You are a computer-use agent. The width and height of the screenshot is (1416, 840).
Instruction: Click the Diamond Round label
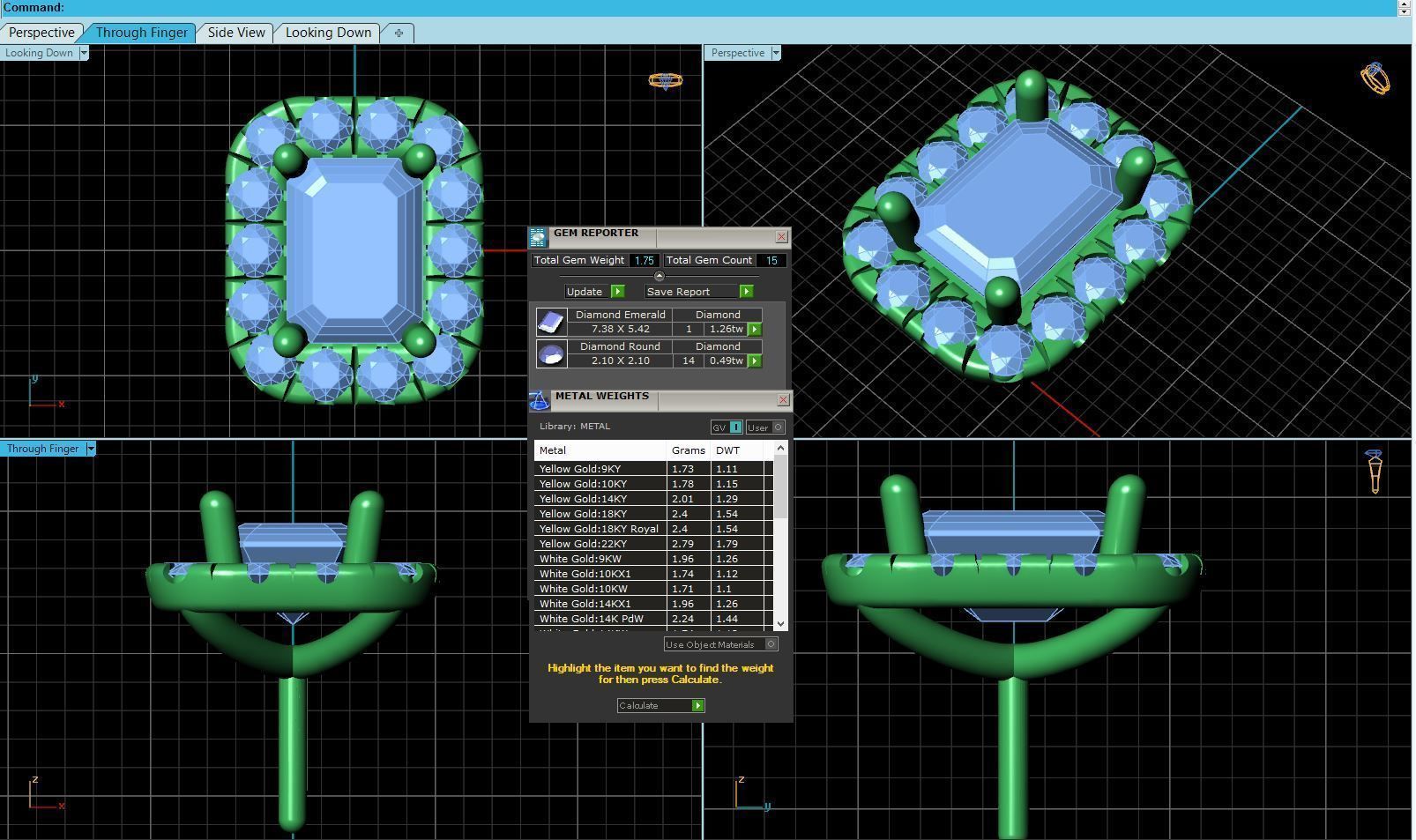pos(620,346)
